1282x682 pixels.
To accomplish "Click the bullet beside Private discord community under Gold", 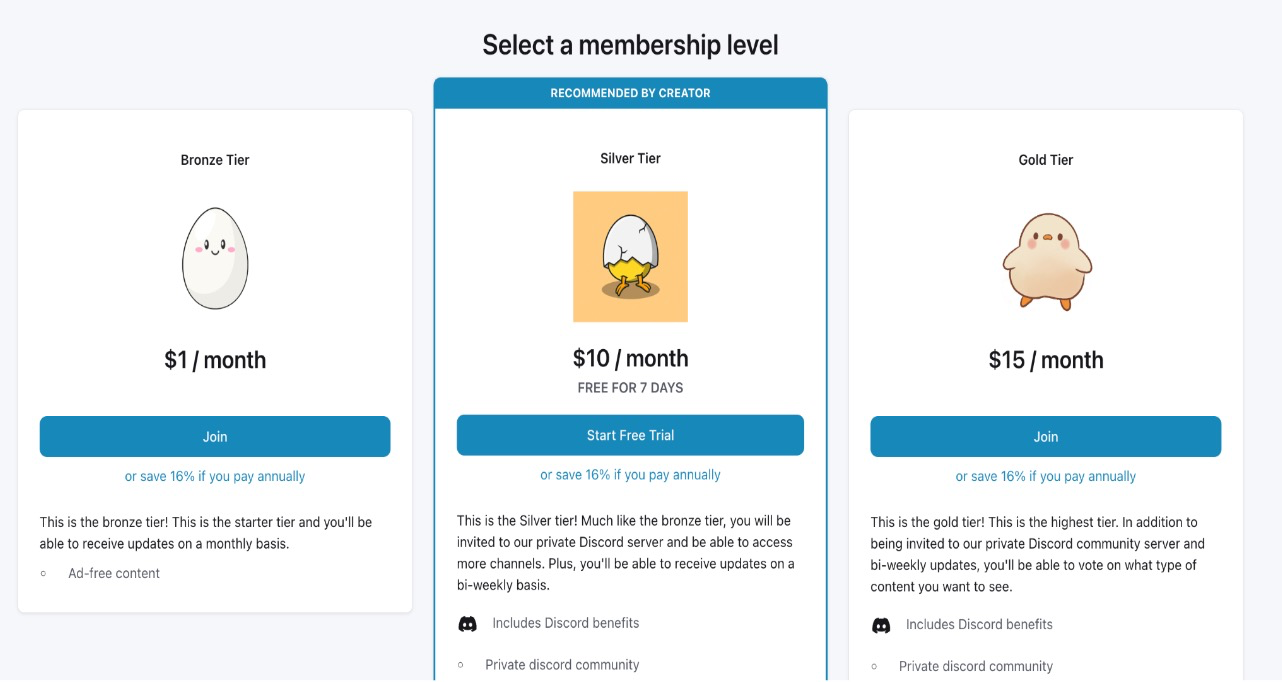I will (876, 666).
